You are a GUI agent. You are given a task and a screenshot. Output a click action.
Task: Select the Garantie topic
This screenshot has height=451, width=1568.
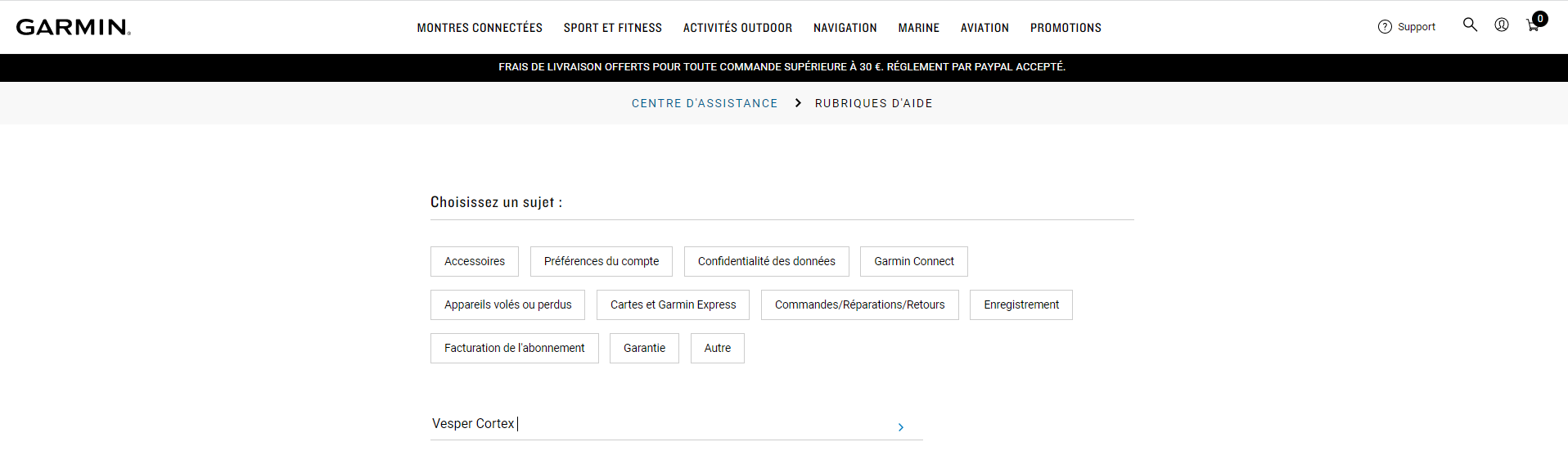(x=644, y=348)
